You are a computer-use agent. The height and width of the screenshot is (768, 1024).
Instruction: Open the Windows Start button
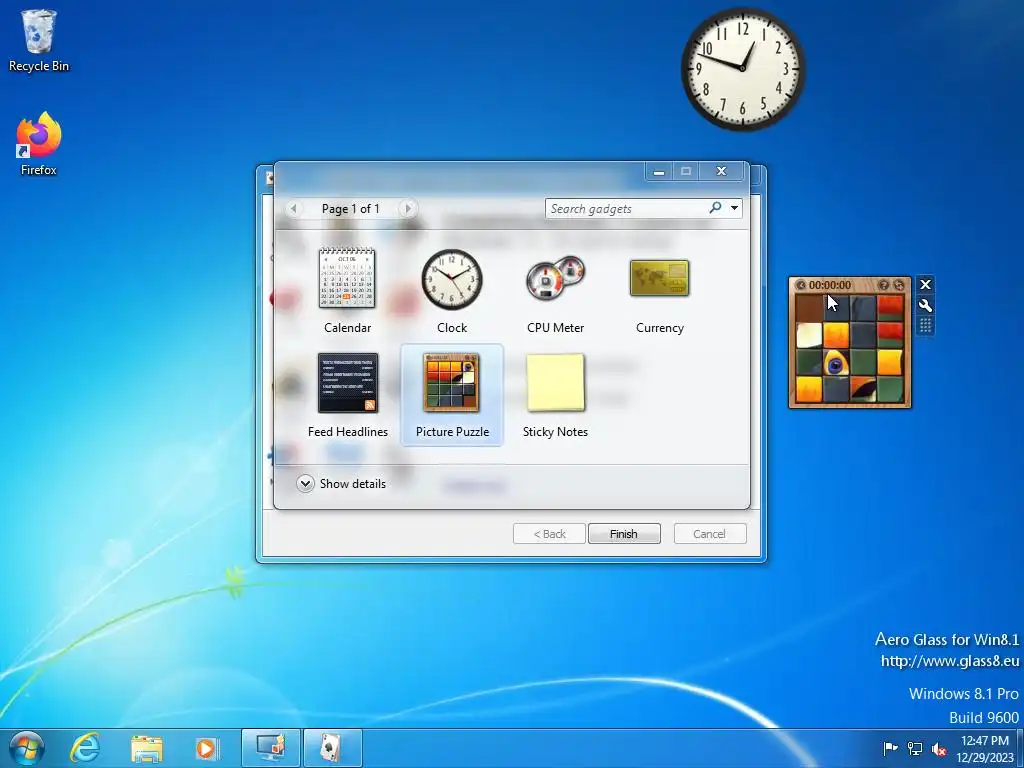tap(27, 748)
